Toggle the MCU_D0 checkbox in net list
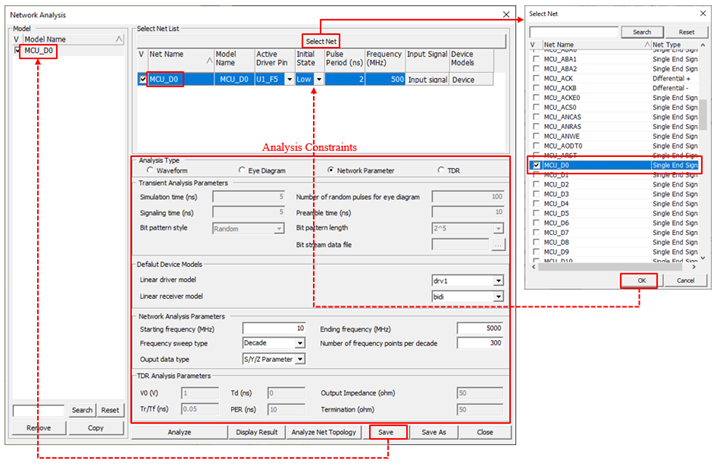The height and width of the screenshot is (470, 717). [142, 79]
